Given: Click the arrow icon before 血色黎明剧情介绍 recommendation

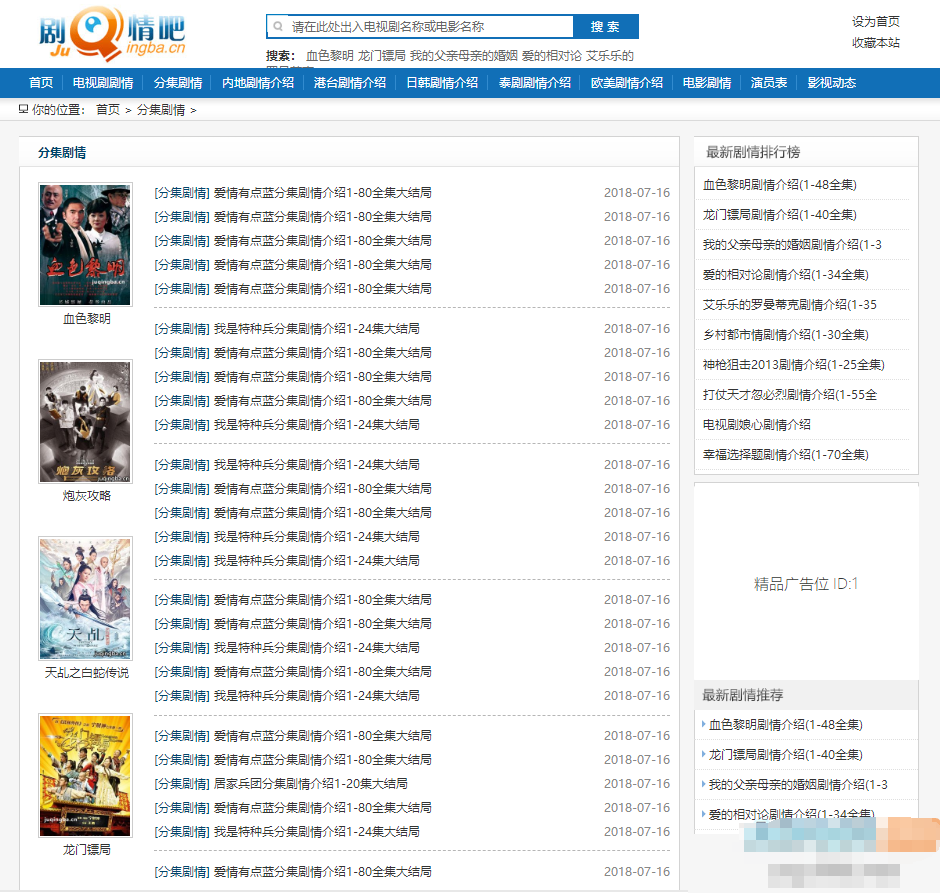Looking at the screenshot, I should (706, 724).
